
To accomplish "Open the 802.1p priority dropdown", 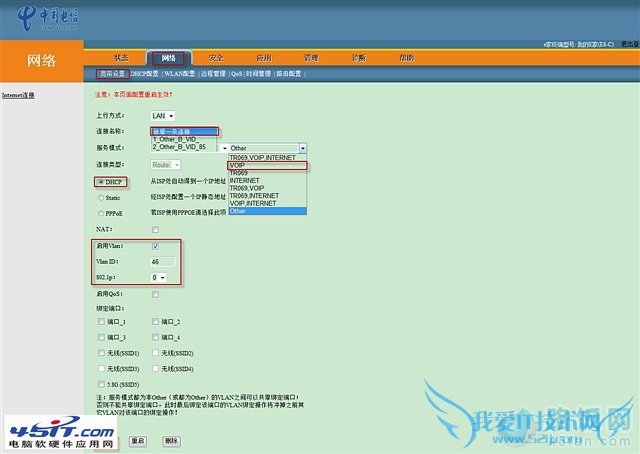I will (158, 278).
